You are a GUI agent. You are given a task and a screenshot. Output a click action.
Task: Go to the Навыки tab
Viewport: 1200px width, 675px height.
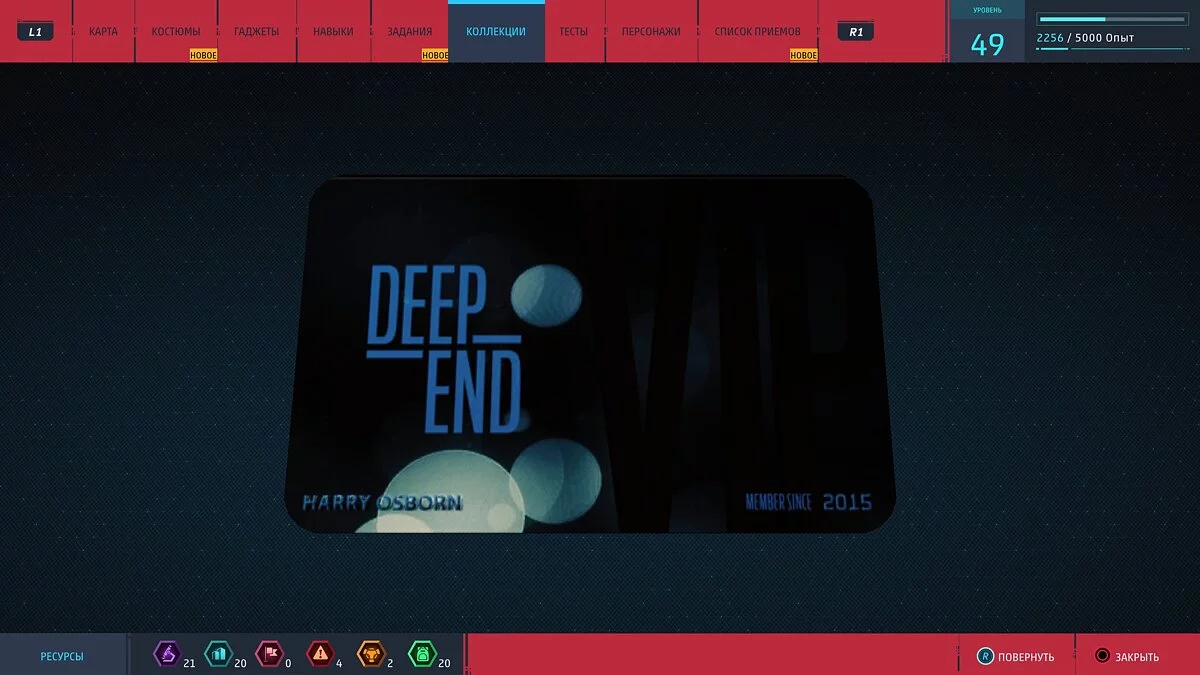tap(333, 31)
